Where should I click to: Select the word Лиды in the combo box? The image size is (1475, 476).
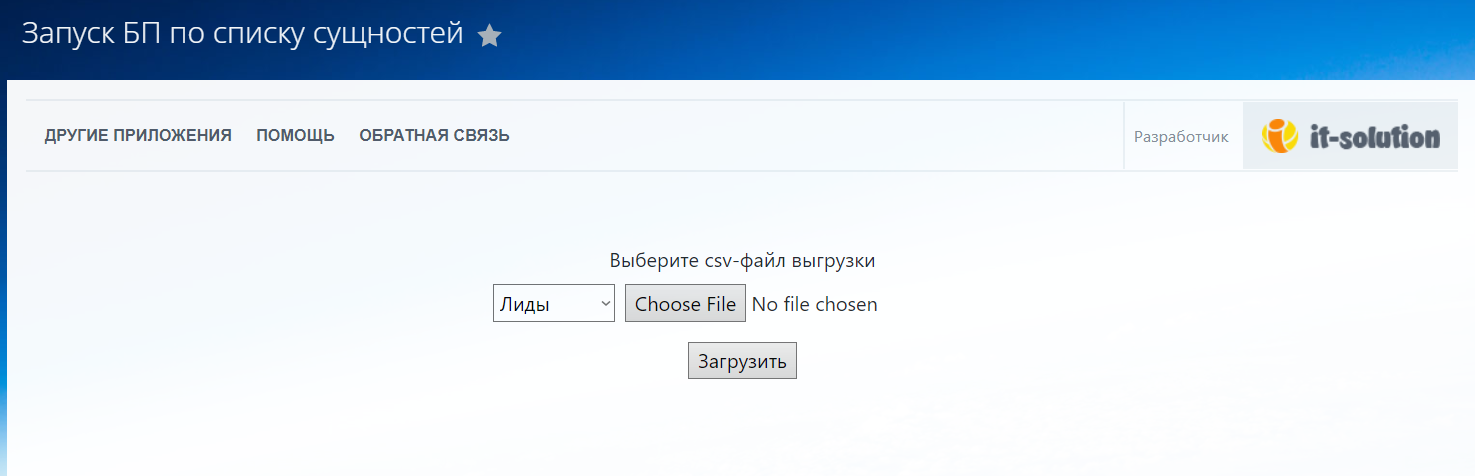(x=525, y=305)
